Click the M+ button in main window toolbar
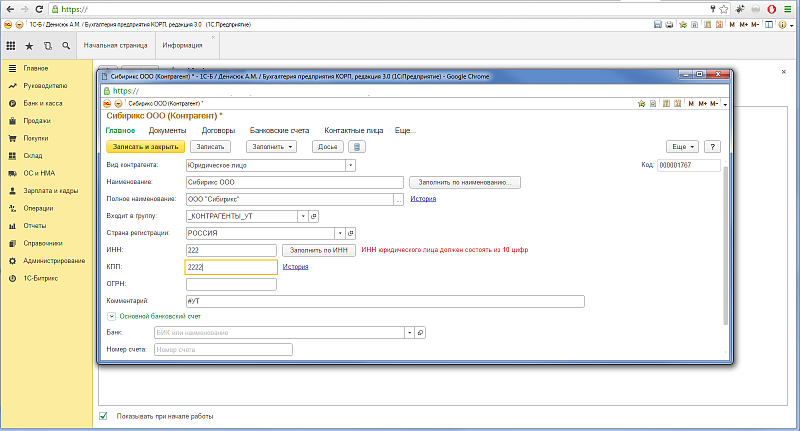The width and height of the screenshot is (800, 431). click(x=743, y=24)
